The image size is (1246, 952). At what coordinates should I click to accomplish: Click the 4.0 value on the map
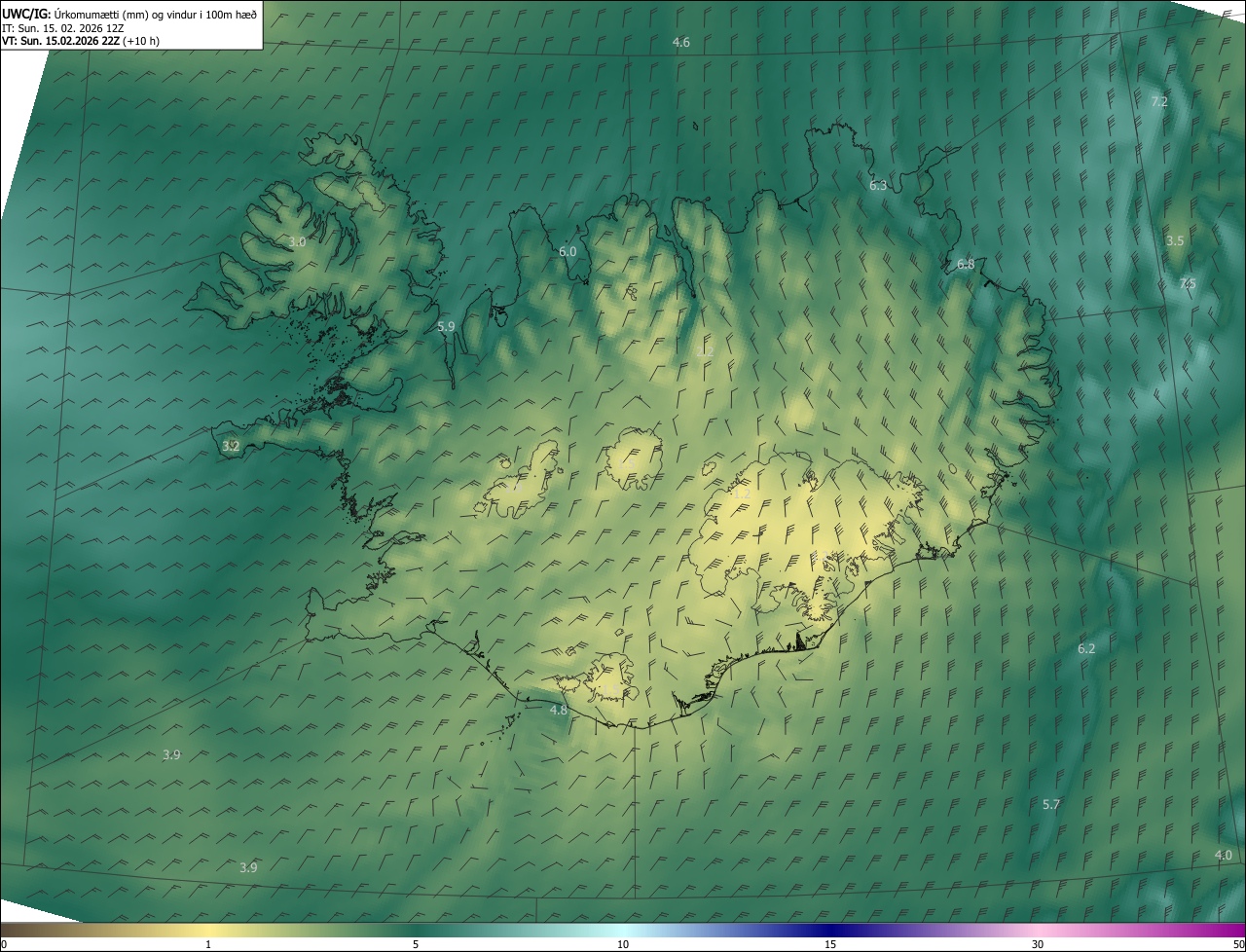tap(1224, 855)
